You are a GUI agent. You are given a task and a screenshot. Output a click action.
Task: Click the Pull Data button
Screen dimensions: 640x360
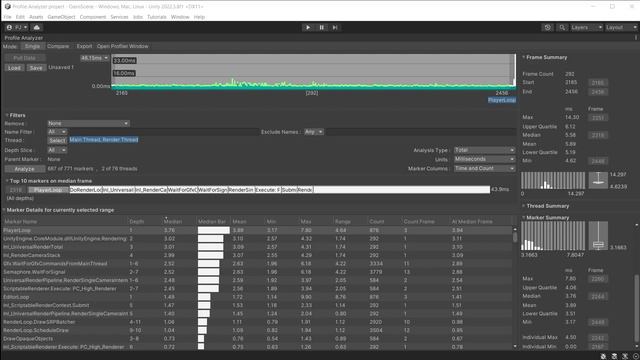[24, 58]
